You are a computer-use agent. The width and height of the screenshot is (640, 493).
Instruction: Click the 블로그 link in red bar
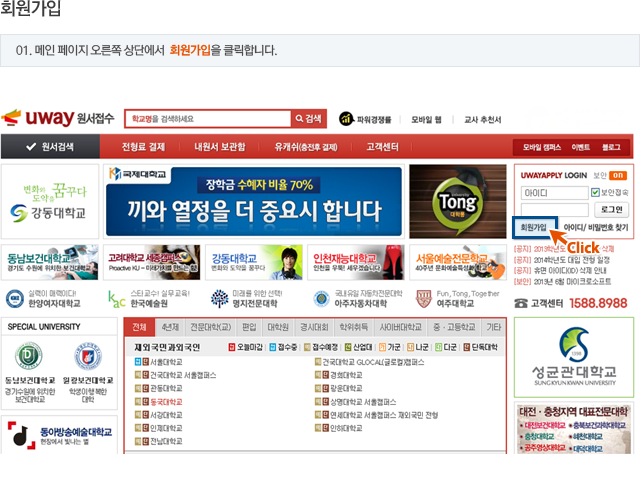[x=611, y=147]
